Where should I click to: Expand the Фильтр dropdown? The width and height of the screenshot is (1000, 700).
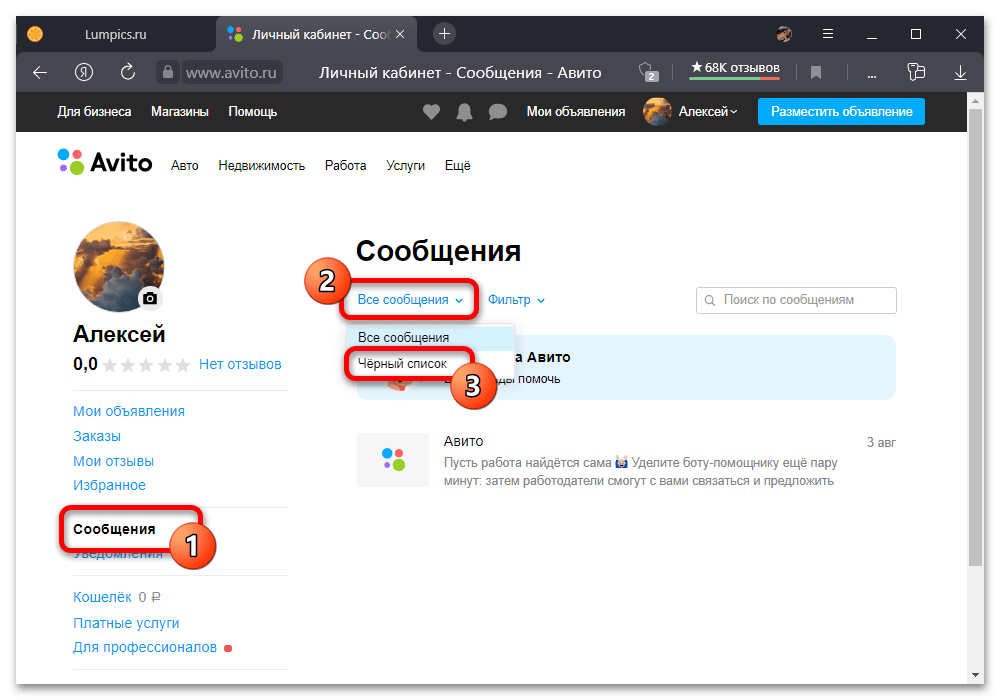pyautogui.click(x=516, y=299)
